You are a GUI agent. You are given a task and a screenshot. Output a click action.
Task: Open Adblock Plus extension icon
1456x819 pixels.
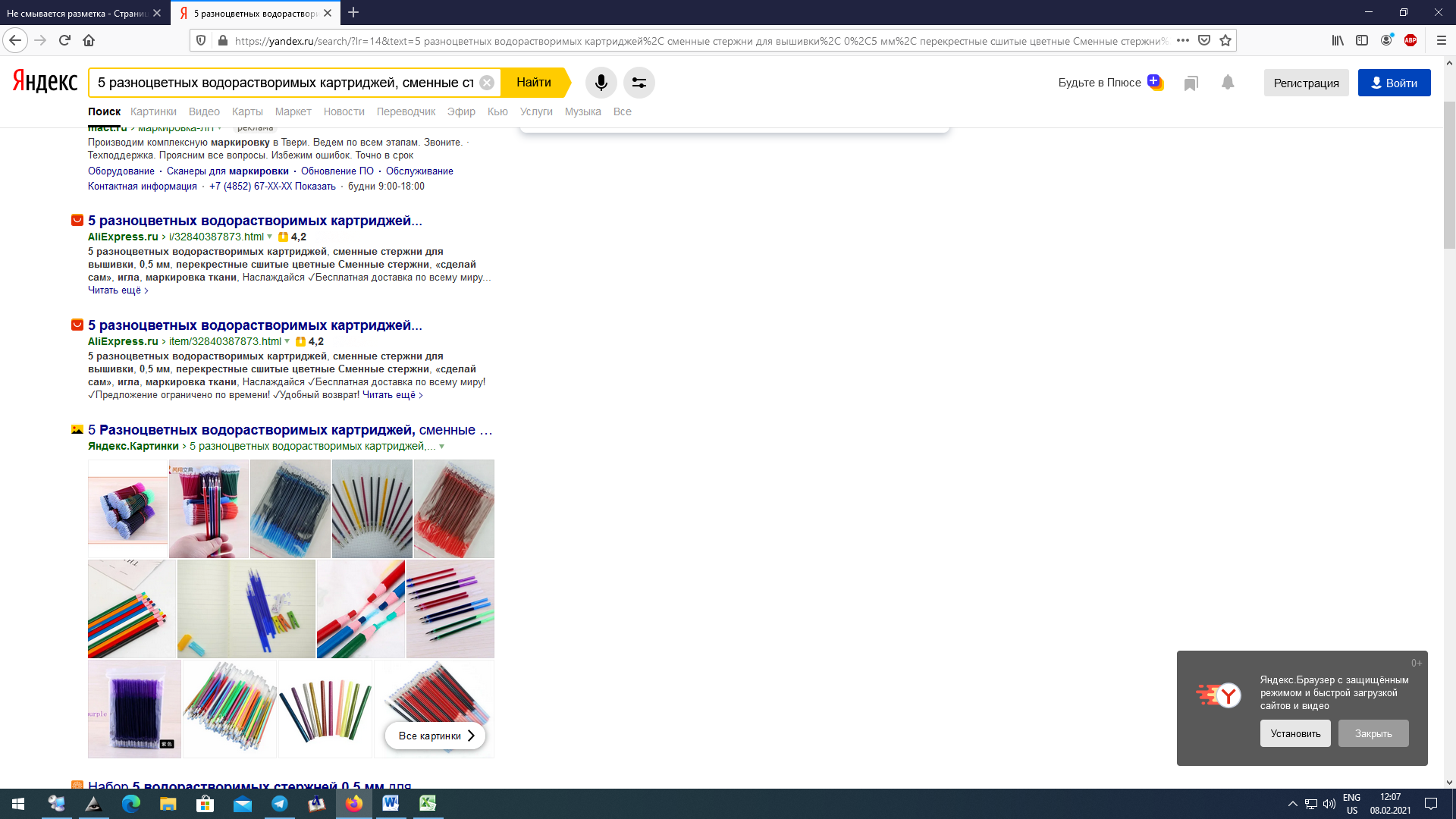pyautogui.click(x=1410, y=40)
